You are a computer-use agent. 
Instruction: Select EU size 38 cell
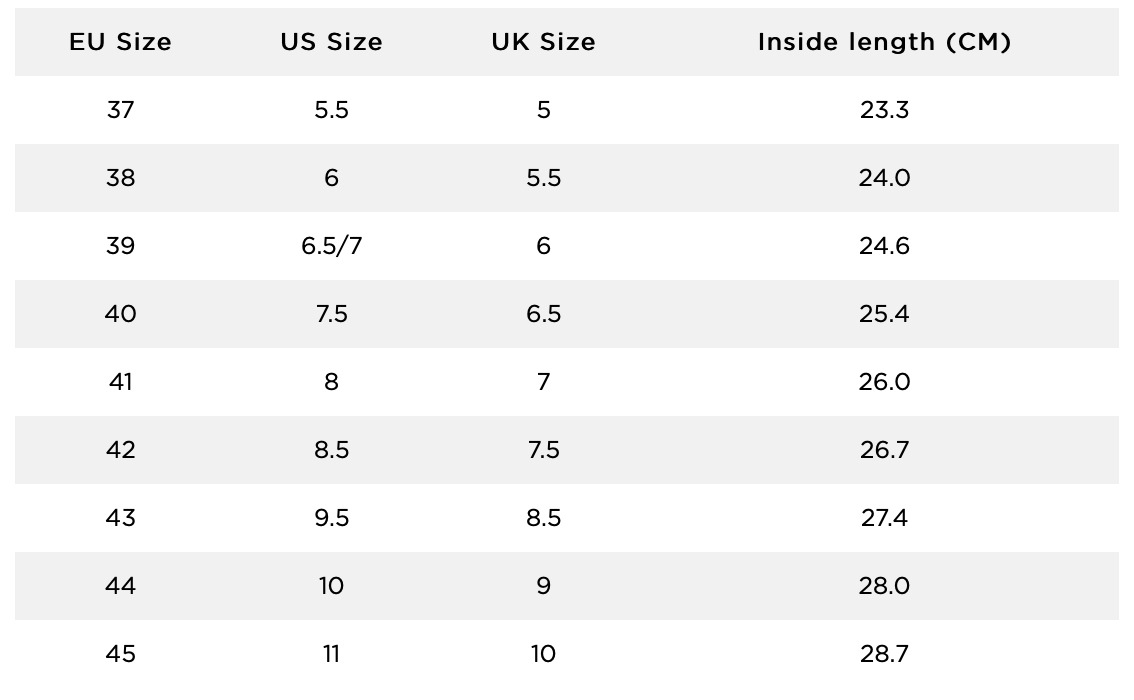[x=120, y=178]
